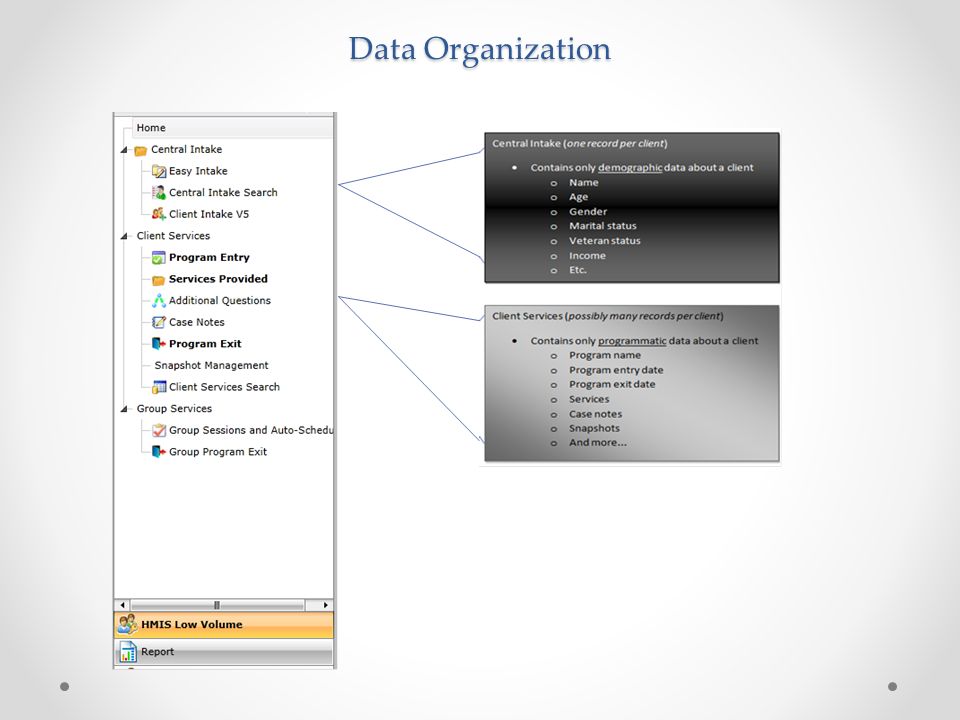Click the Client Services Search icon
The height and width of the screenshot is (720, 960).
[x=159, y=387]
